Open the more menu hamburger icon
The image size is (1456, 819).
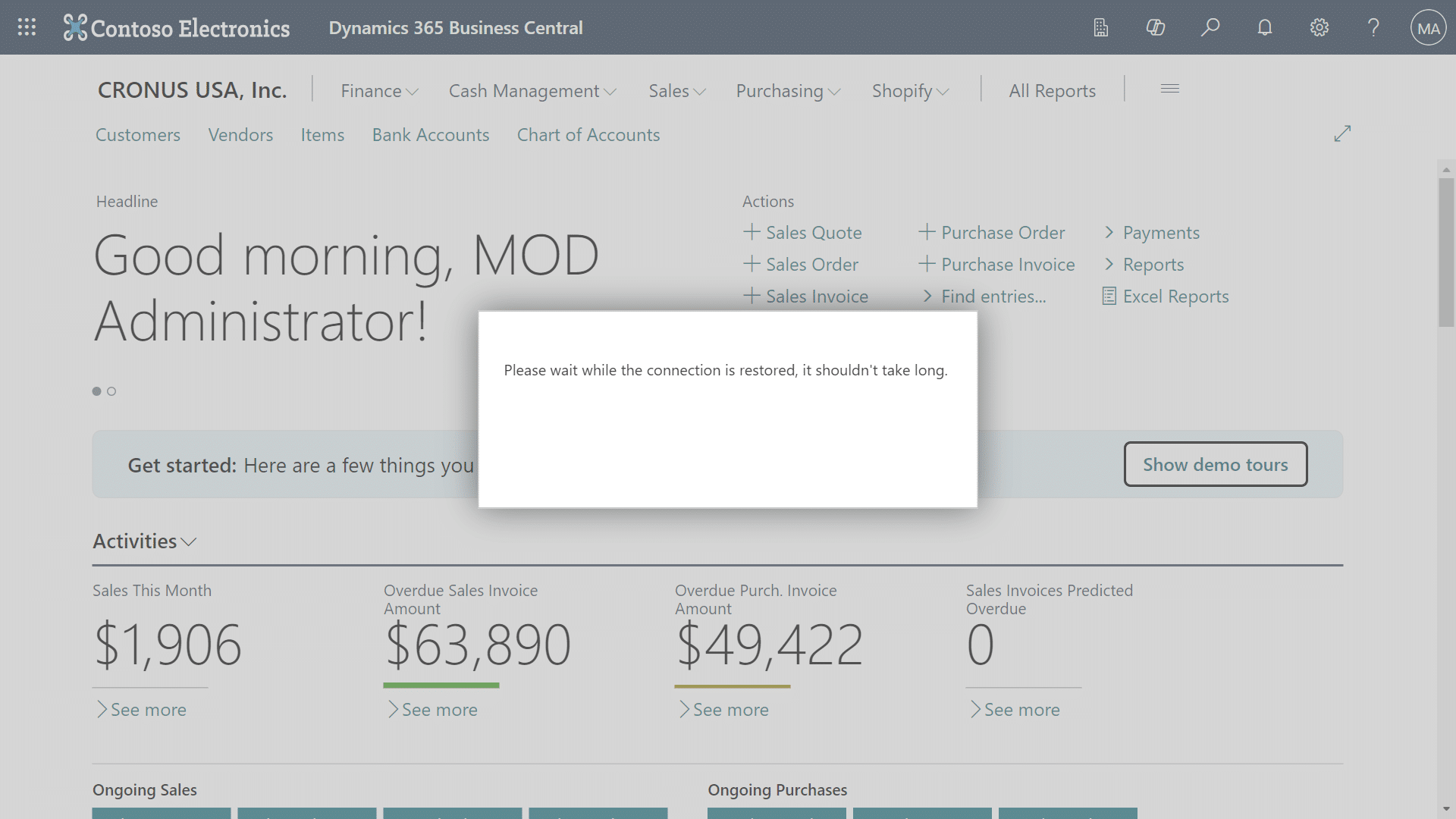(1170, 89)
